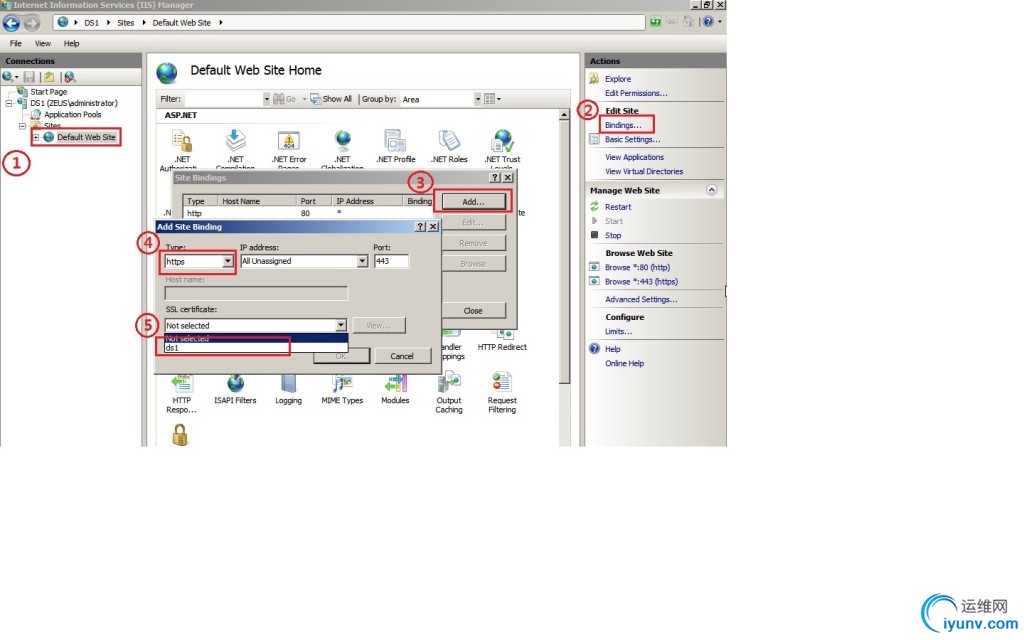Click the Explore icon in the Actions pane
This screenshot has height=640, width=1024.
(x=594, y=78)
